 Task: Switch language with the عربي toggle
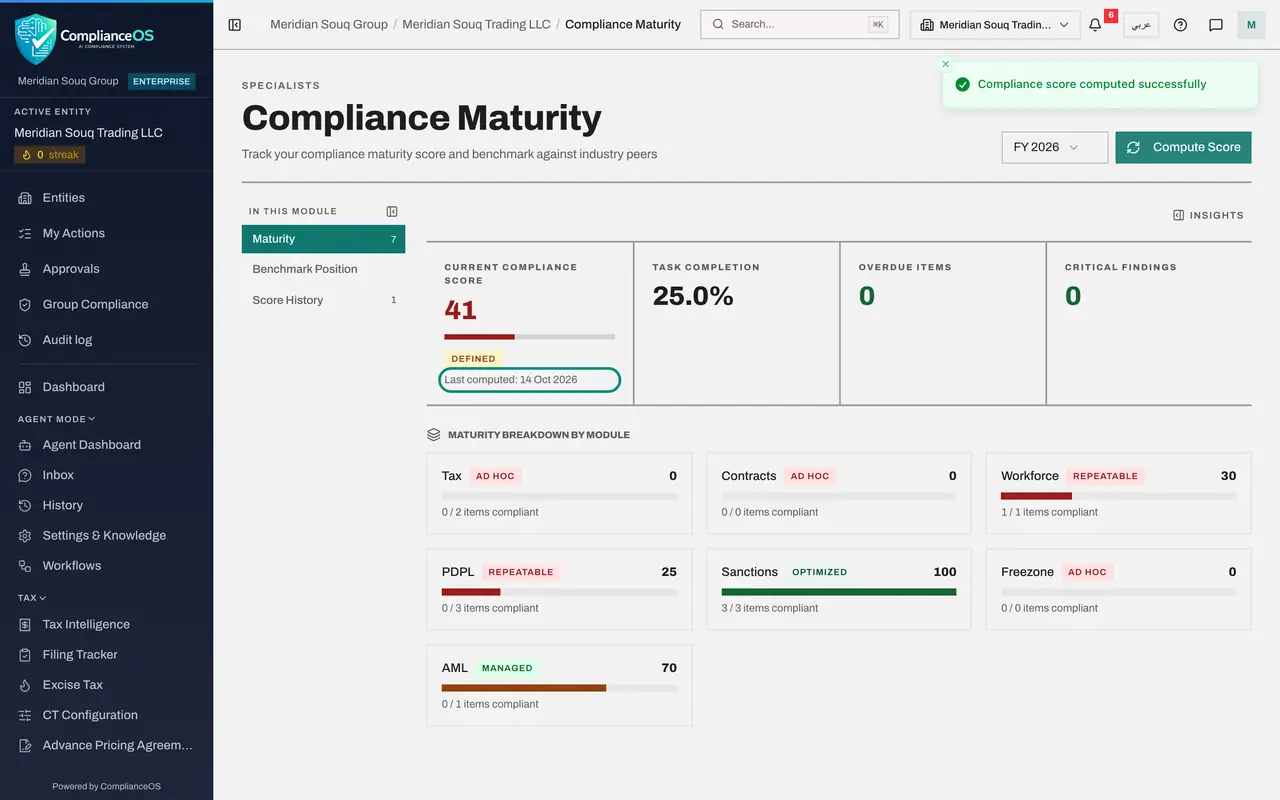coord(1141,25)
